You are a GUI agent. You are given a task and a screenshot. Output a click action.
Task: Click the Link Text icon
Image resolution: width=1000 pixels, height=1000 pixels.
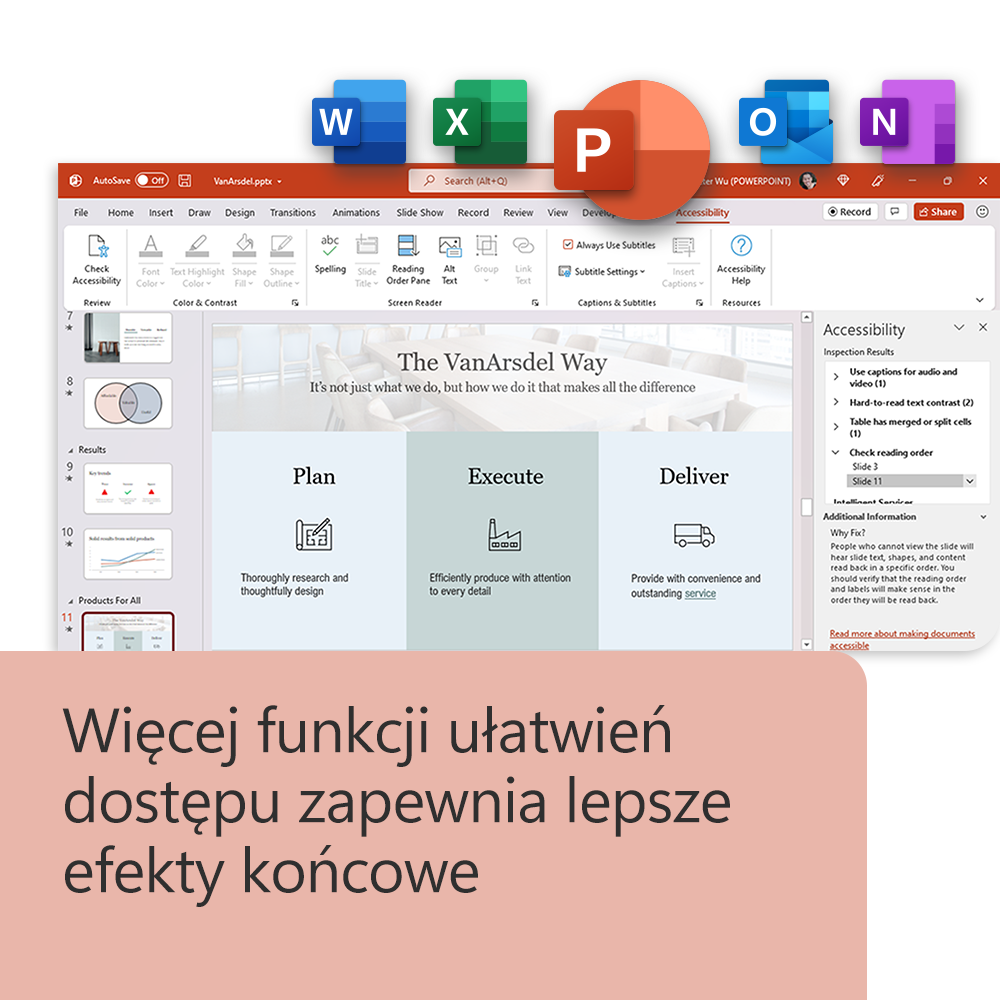coord(523,246)
